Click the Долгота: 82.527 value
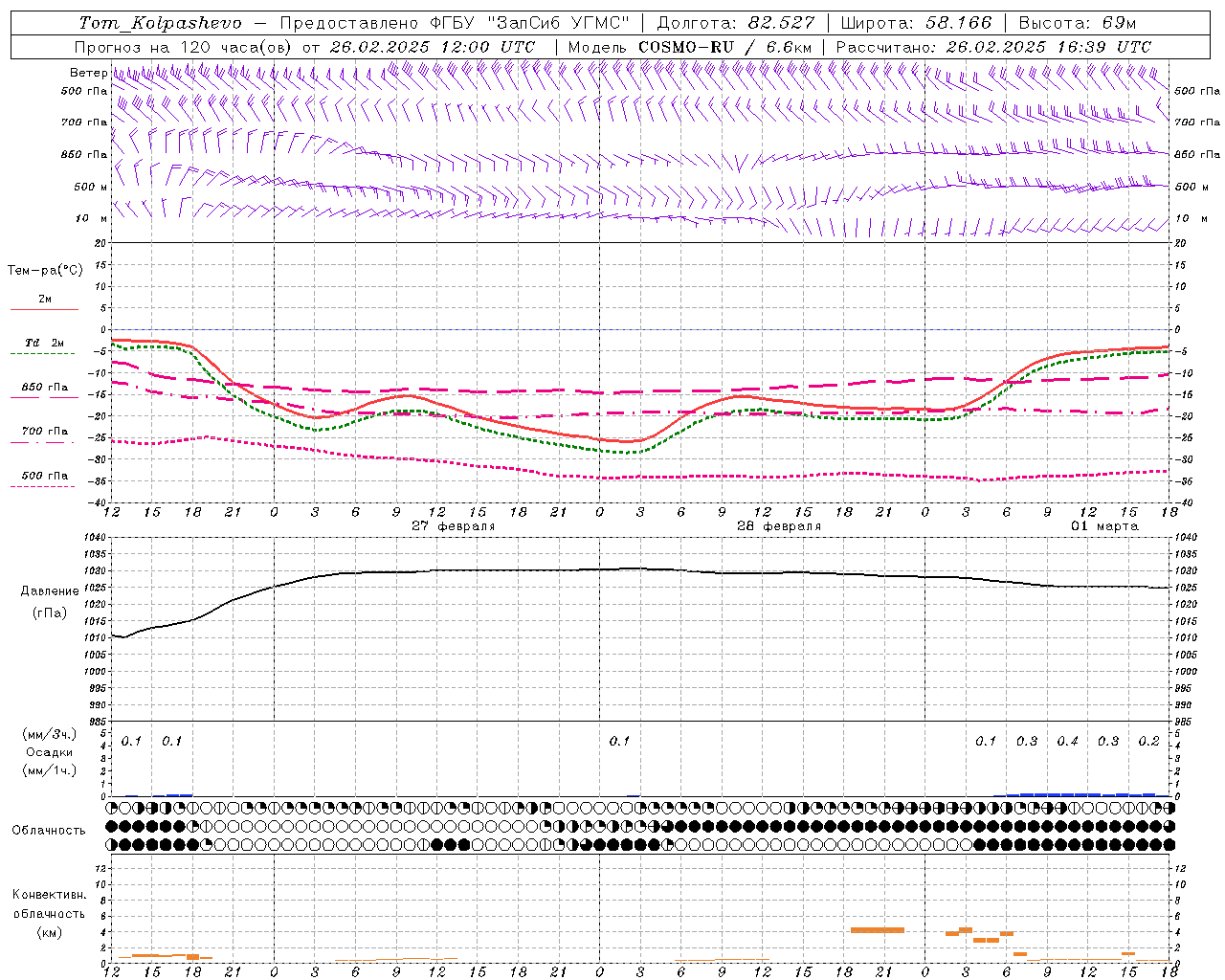The image size is (1225, 980). coord(736,23)
